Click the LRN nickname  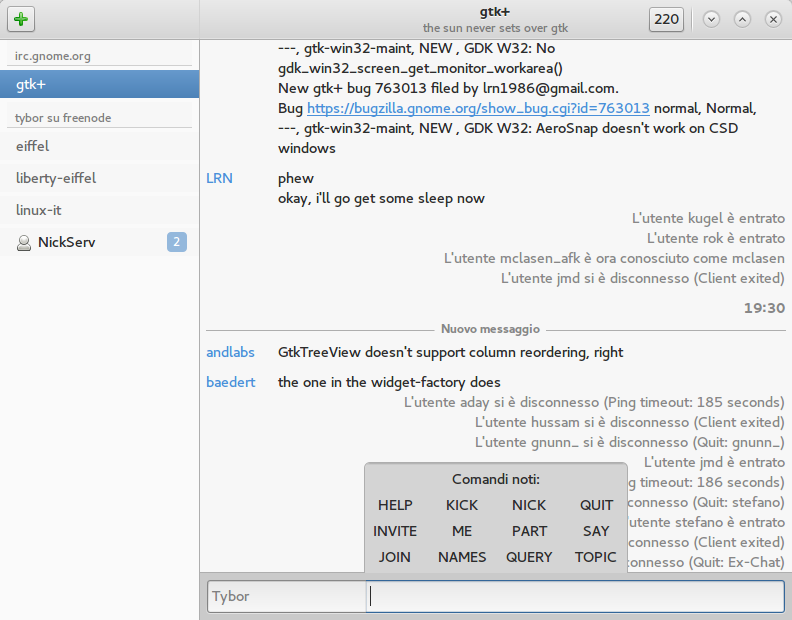219,178
